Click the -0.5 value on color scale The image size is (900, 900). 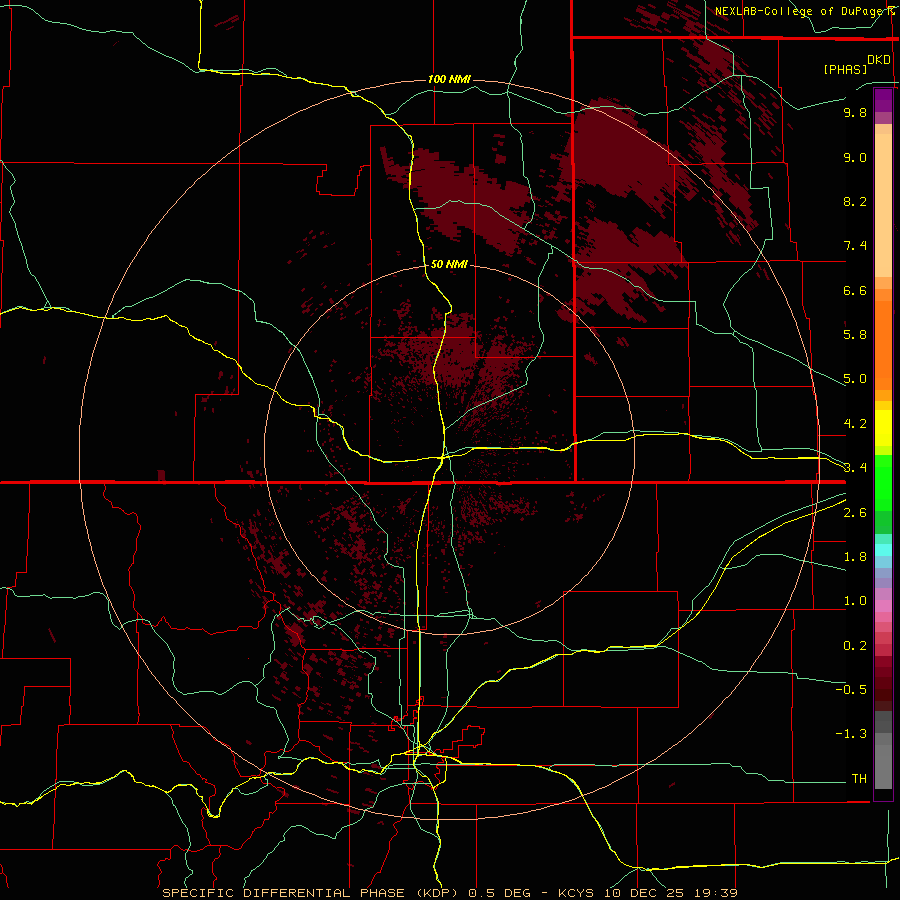pyautogui.click(x=851, y=690)
